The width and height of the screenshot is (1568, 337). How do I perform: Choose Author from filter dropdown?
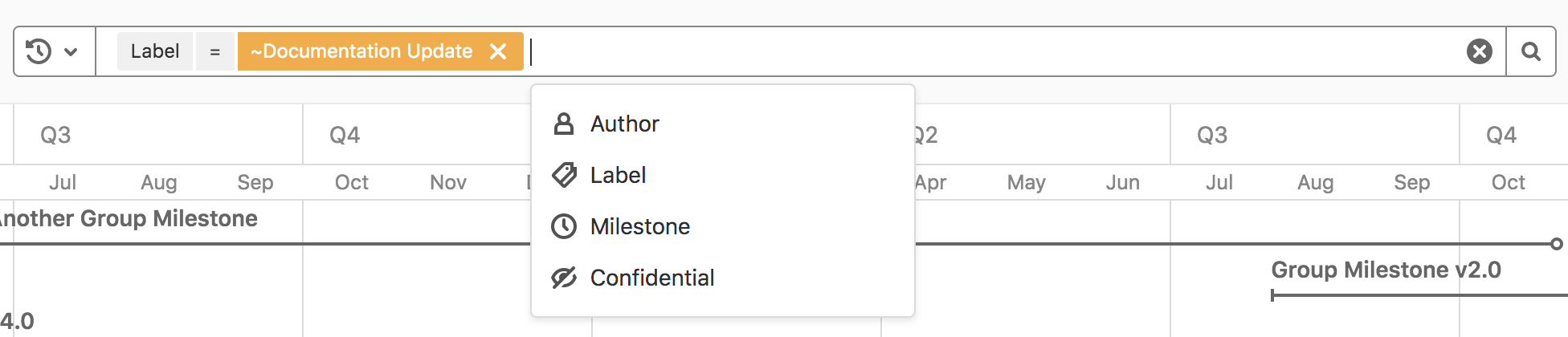[625, 124]
